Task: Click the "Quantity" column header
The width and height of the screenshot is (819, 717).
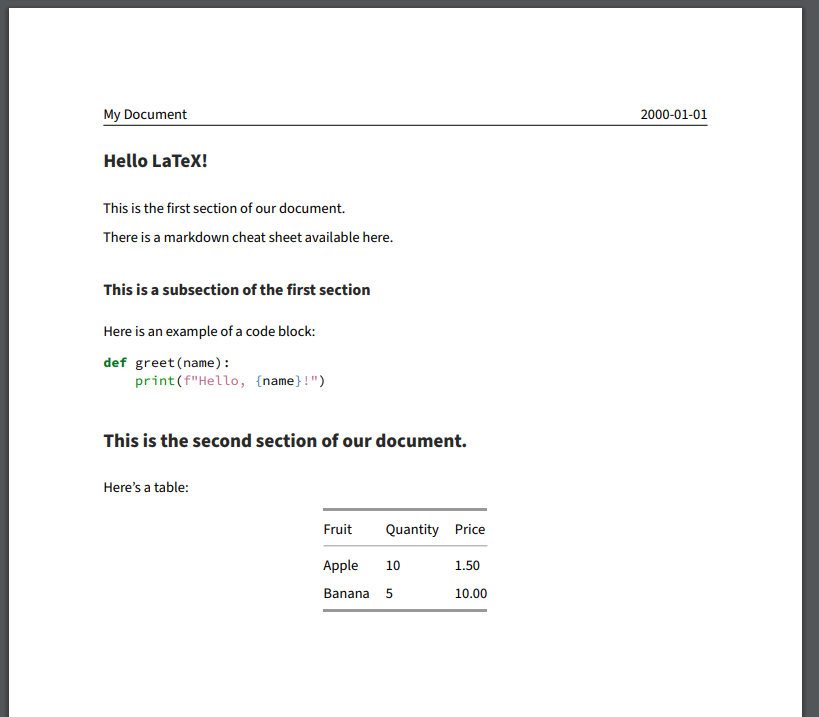Action: point(412,529)
